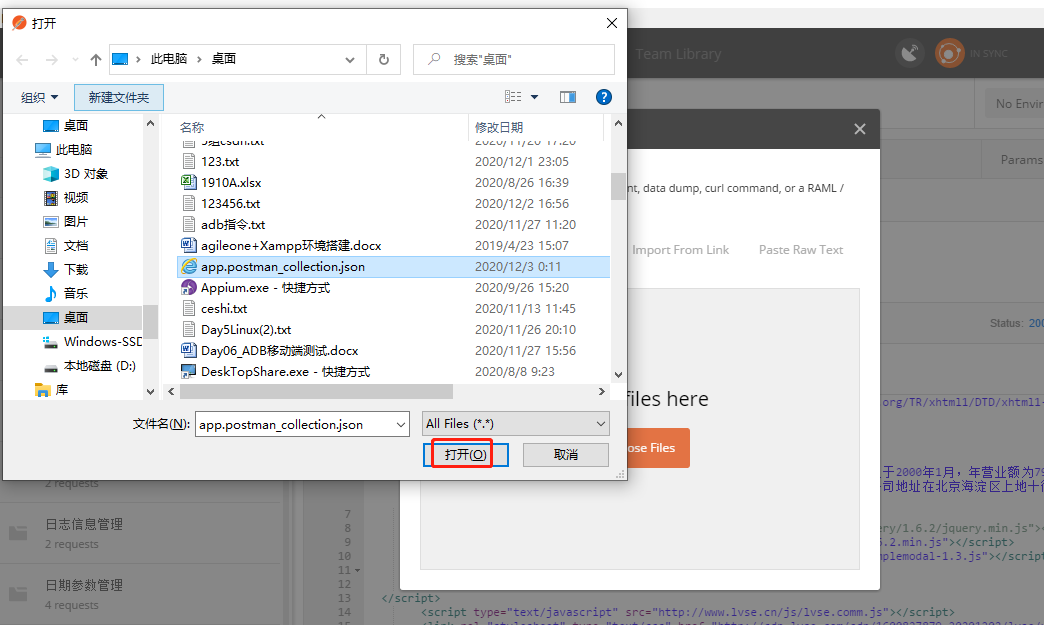Click the 打开(O) button
Screen dimensions: 1045x627
pos(466,454)
